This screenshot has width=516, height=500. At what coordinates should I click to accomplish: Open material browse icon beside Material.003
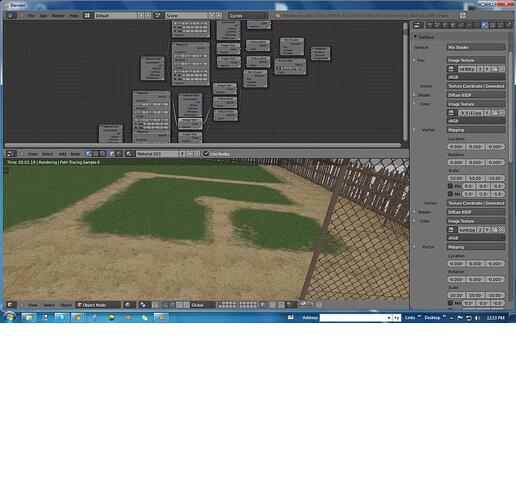(x=130, y=154)
